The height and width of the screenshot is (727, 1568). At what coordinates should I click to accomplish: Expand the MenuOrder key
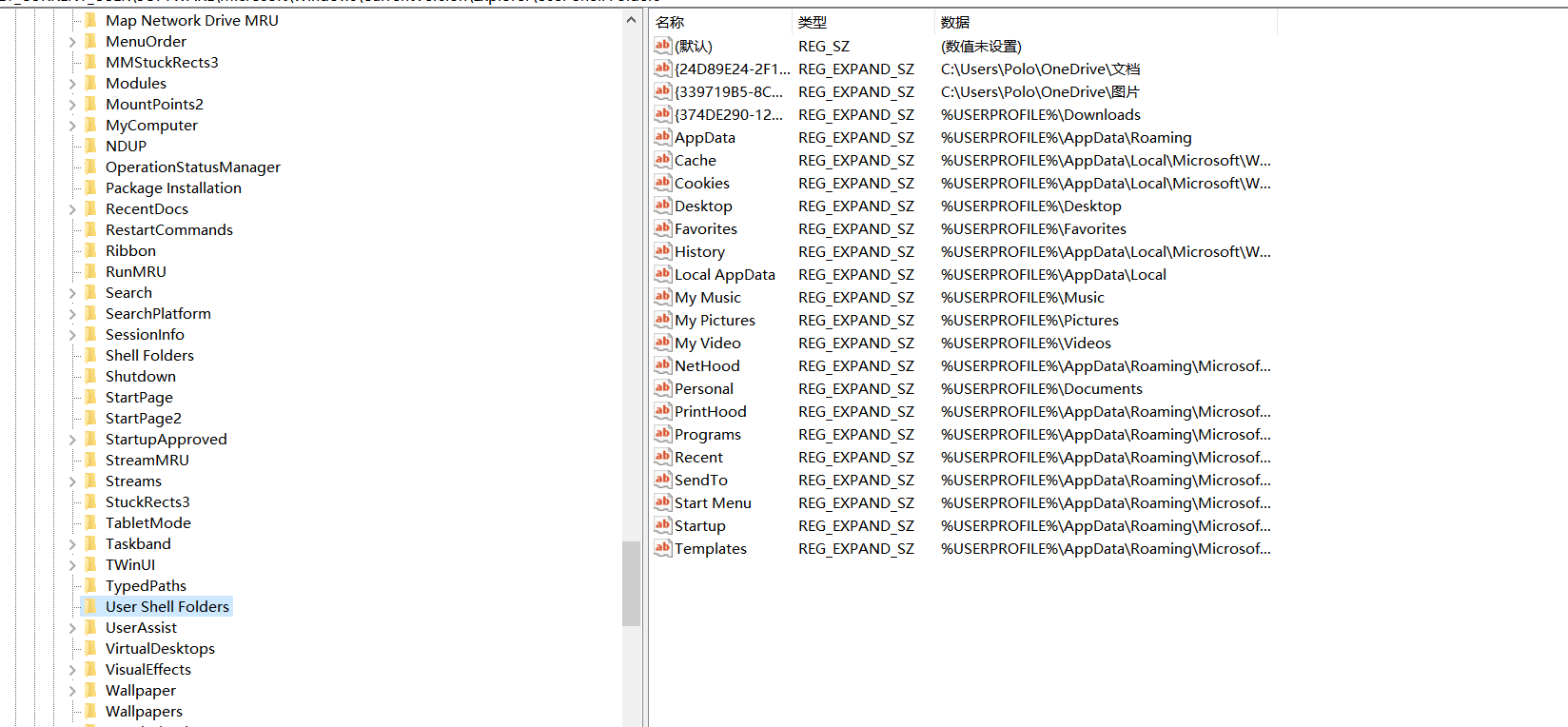72,42
